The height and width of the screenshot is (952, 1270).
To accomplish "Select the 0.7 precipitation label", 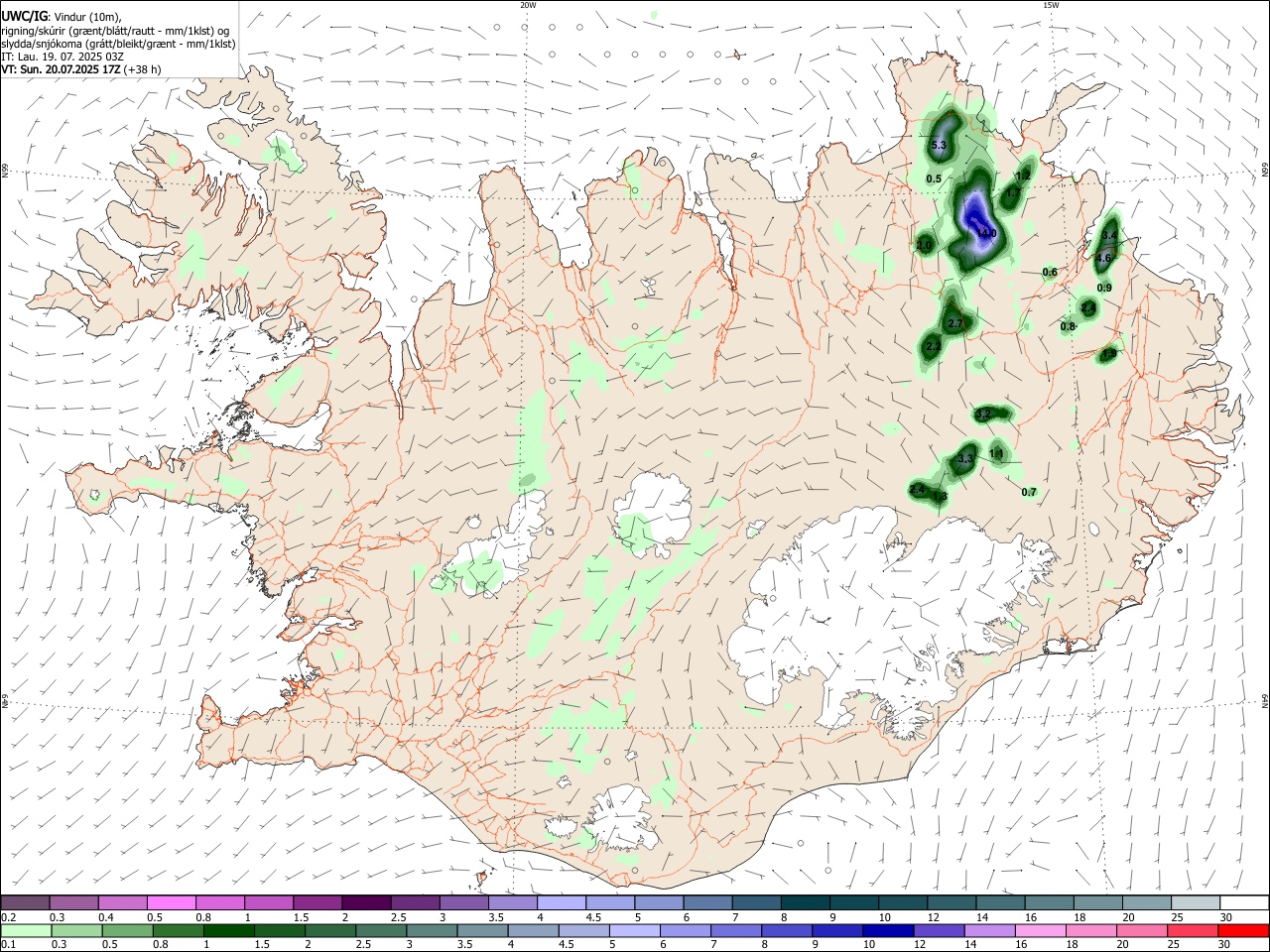I will point(1029,492).
